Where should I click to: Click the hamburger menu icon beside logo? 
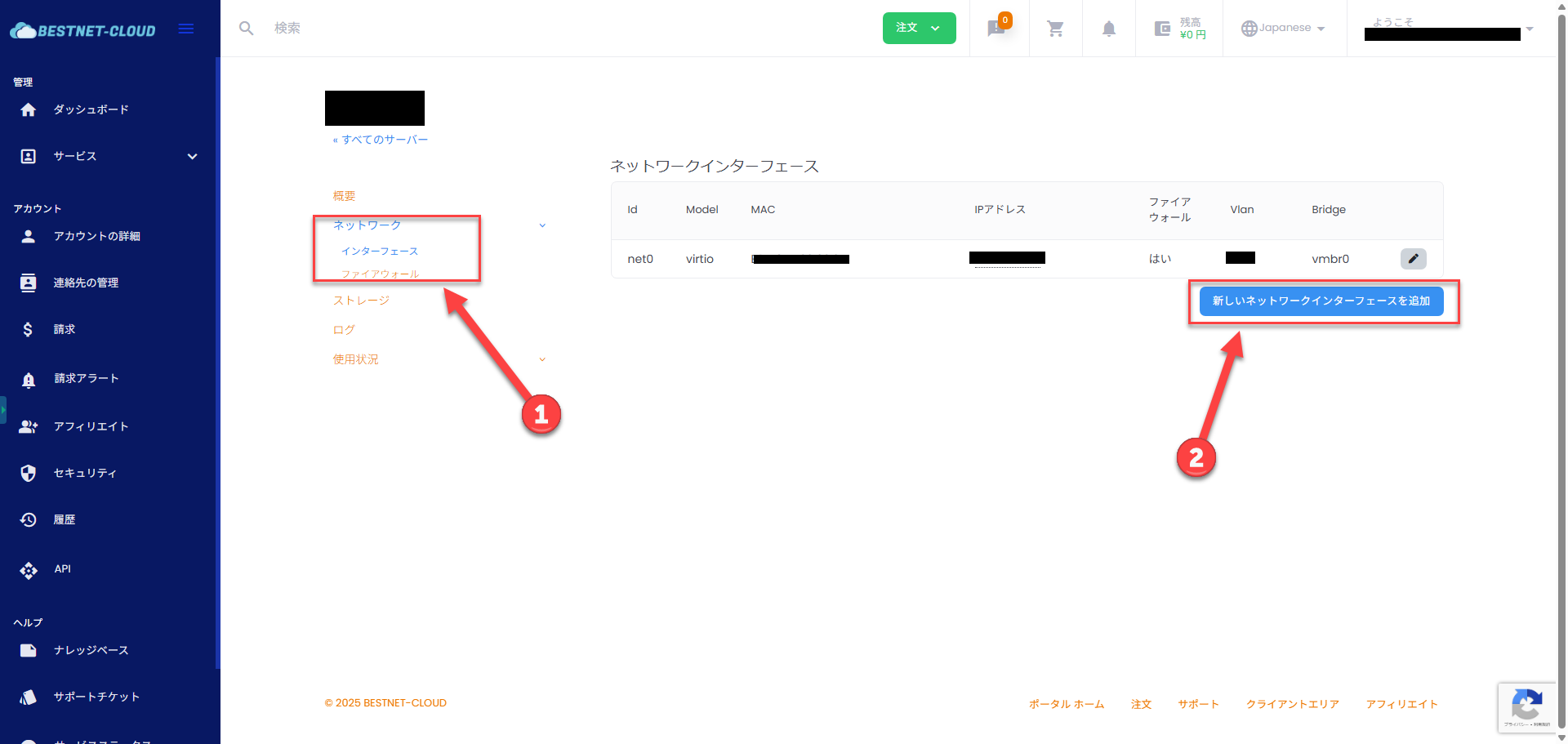click(x=186, y=29)
